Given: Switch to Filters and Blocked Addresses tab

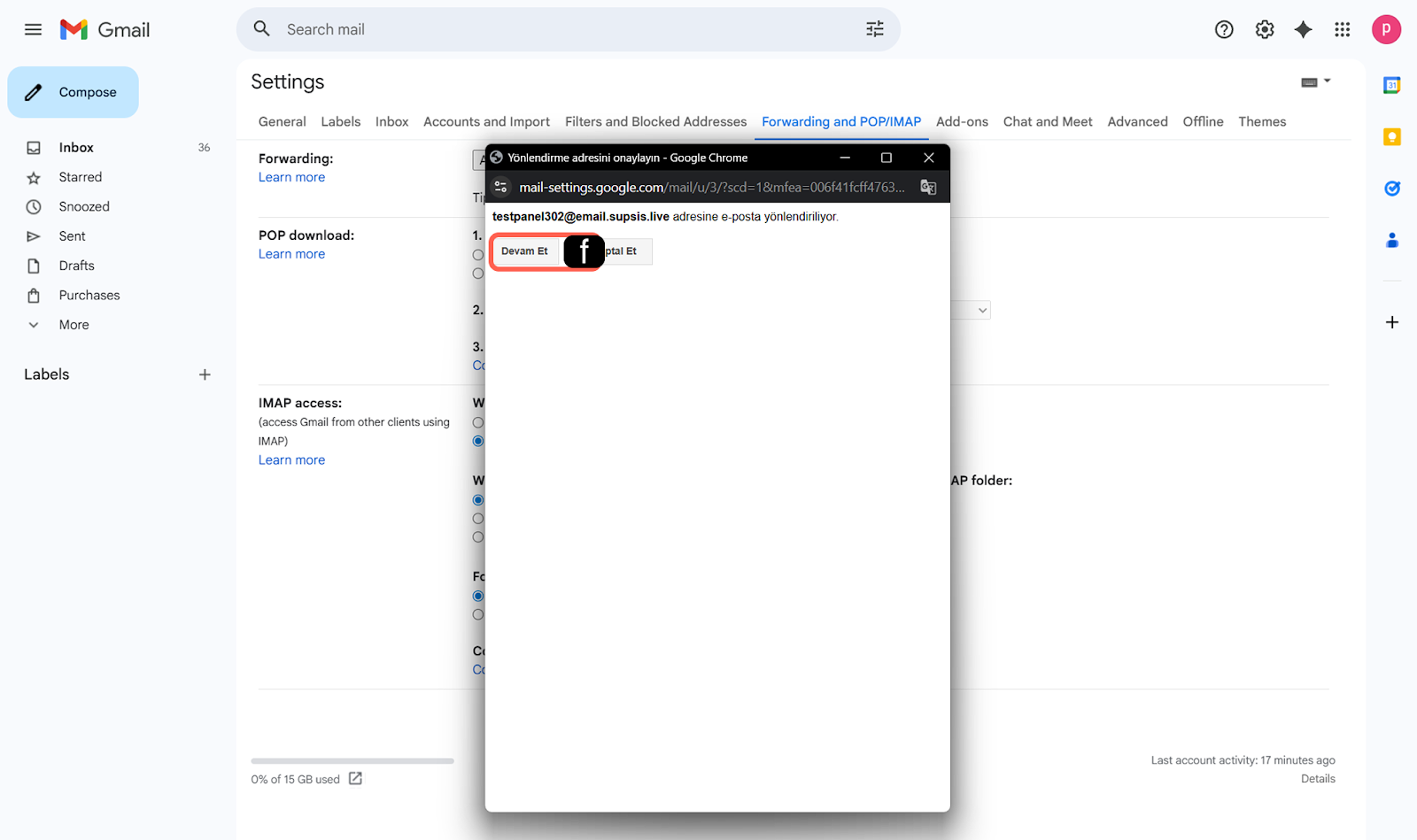Looking at the screenshot, I should point(655,121).
